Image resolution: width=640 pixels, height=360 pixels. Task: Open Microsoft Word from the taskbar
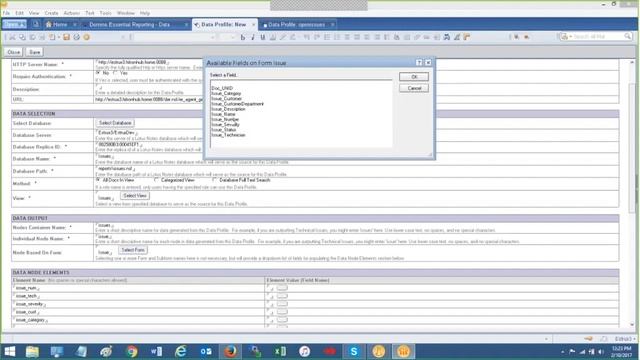click(x=156, y=351)
